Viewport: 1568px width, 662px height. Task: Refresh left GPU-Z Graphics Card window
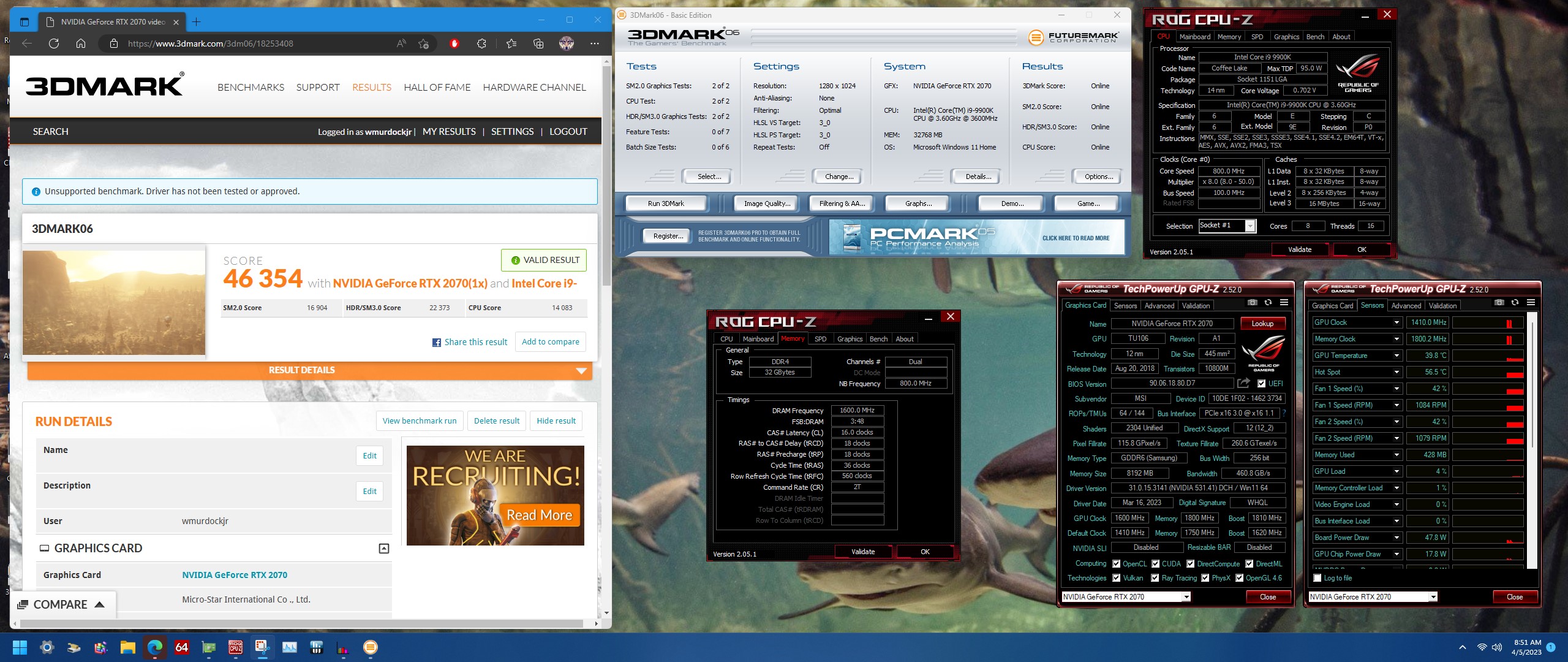(1268, 302)
